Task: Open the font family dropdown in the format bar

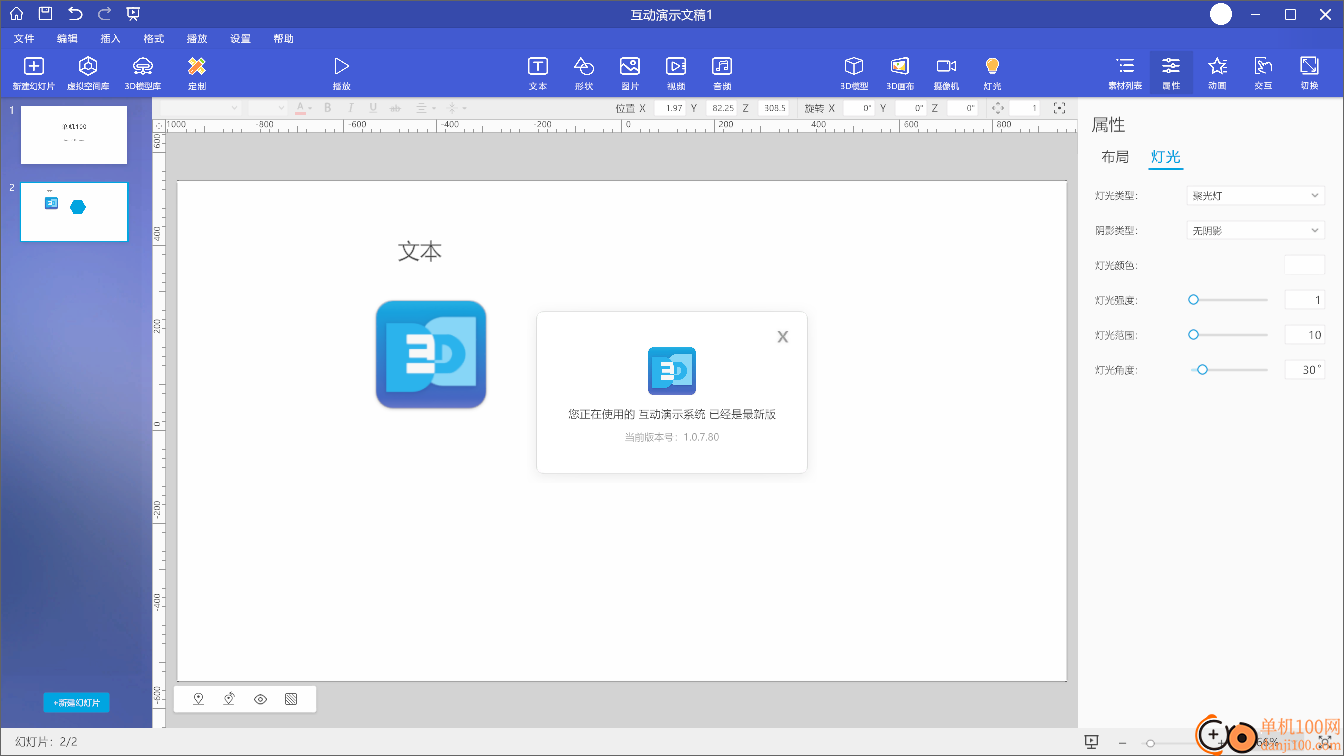Action: coord(200,107)
